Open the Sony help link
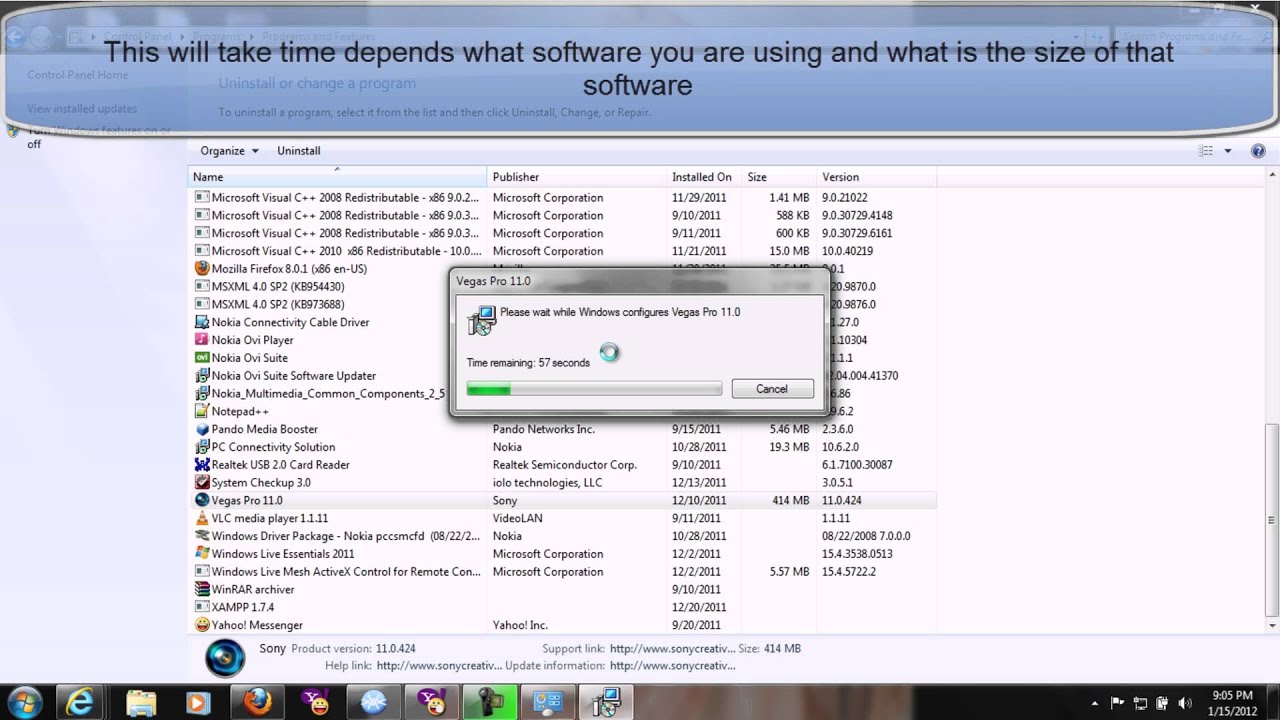 tap(439, 665)
